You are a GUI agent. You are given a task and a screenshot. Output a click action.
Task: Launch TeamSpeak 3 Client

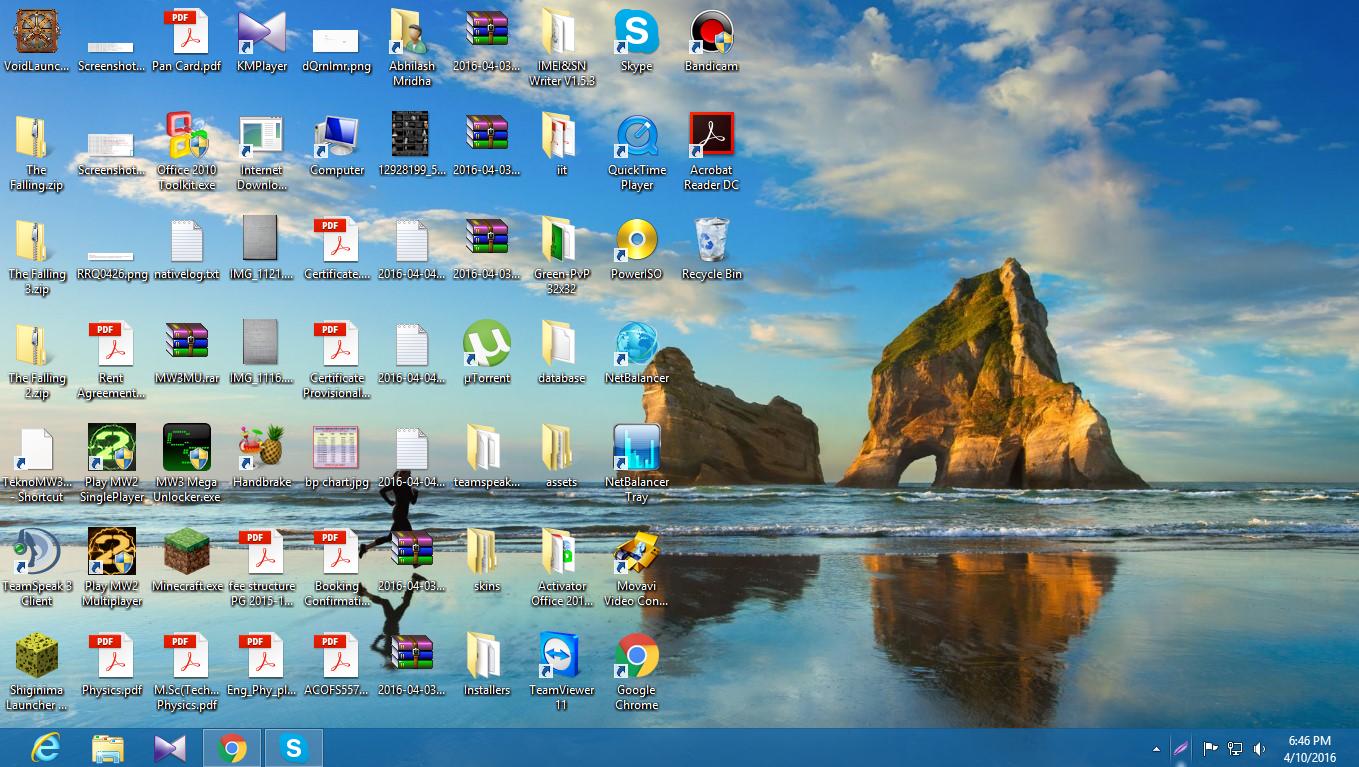click(x=37, y=568)
